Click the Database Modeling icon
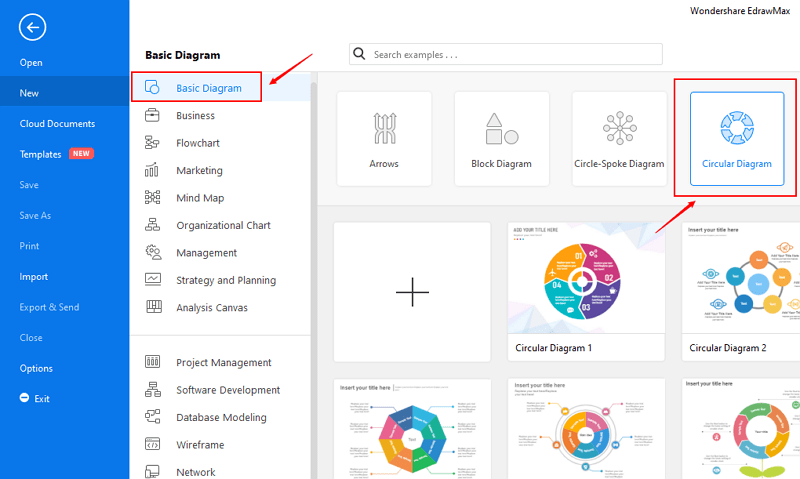Viewport: 800px width, 479px height. (153, 417)
